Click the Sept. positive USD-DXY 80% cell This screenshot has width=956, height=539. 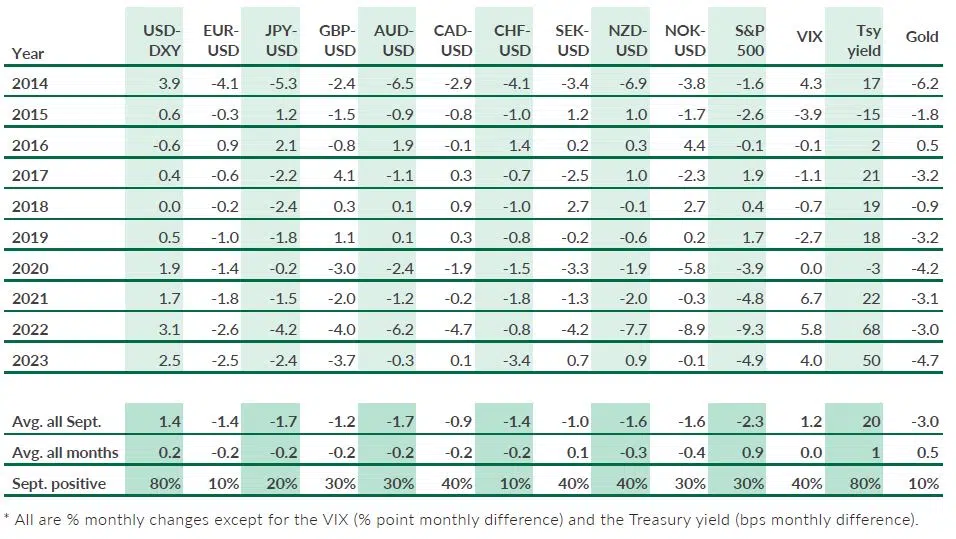point(165,484)
